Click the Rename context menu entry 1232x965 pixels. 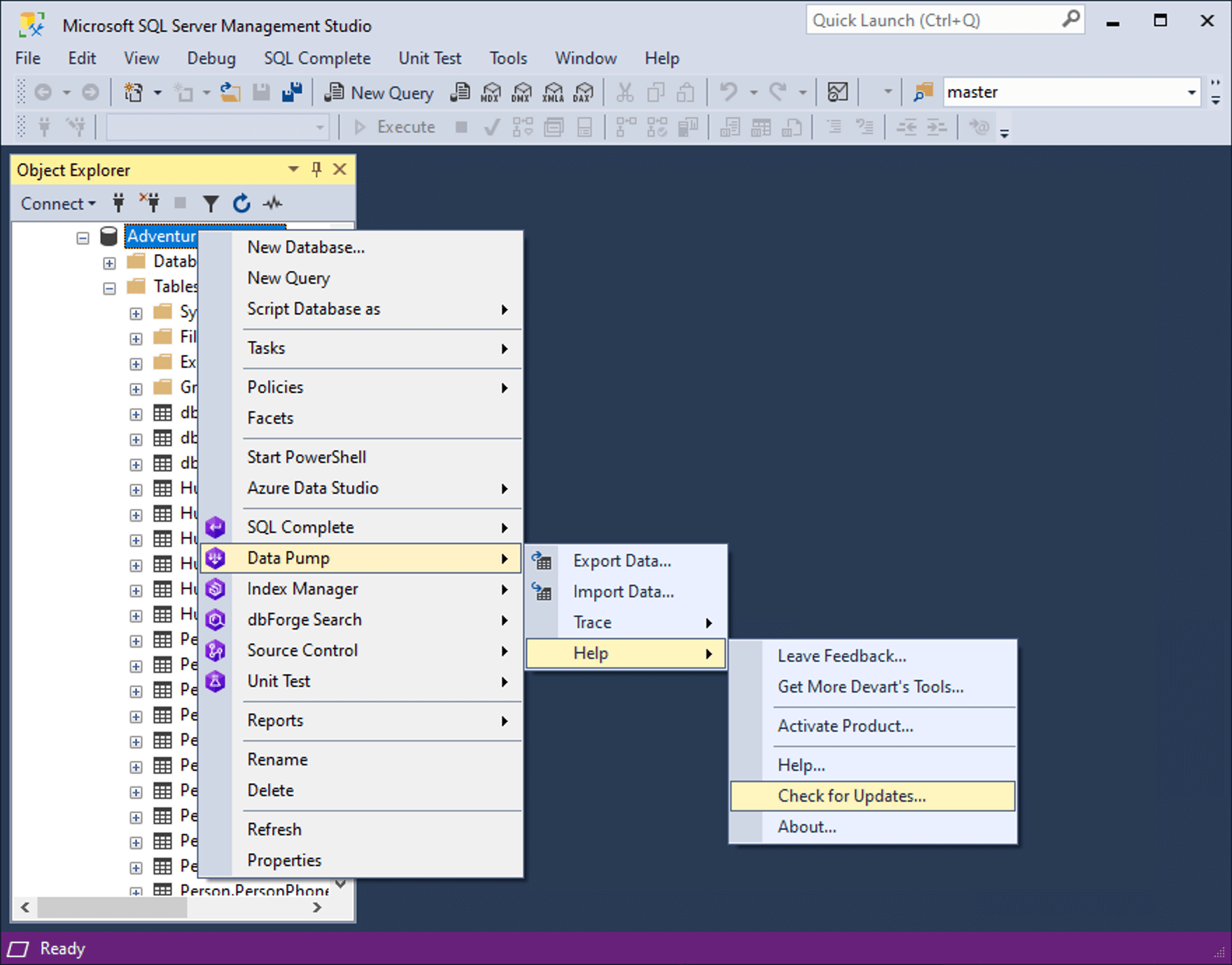pos(361,760)
